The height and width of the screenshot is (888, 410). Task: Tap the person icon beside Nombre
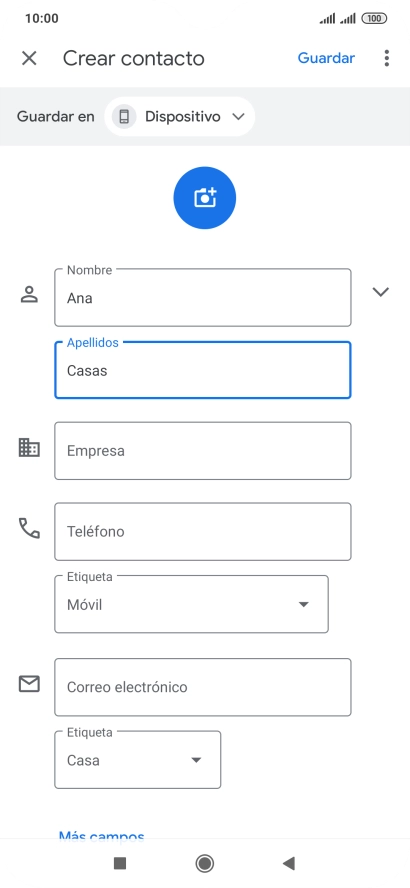(x=29, y=294)
